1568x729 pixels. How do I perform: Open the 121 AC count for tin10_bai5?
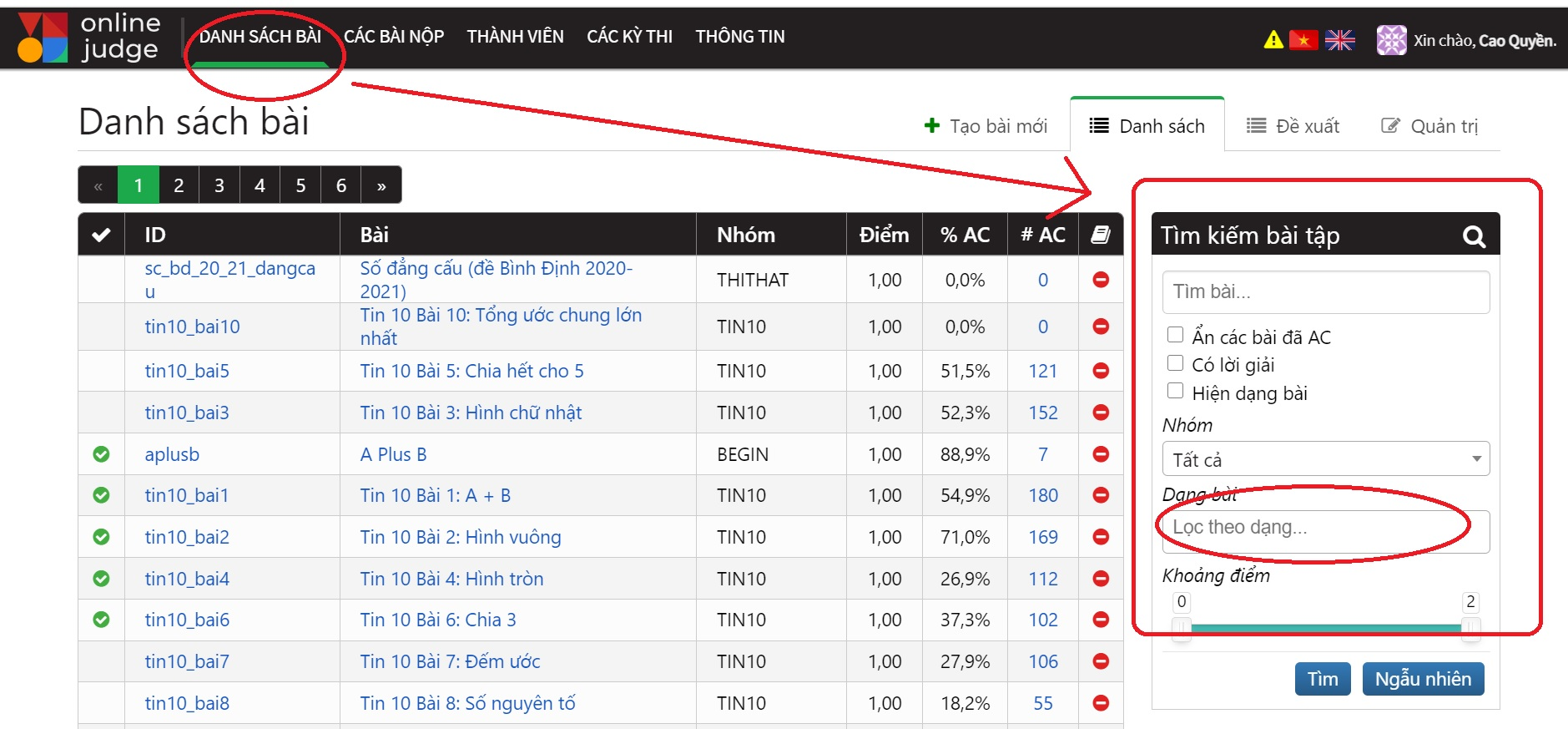(1043, 371)
